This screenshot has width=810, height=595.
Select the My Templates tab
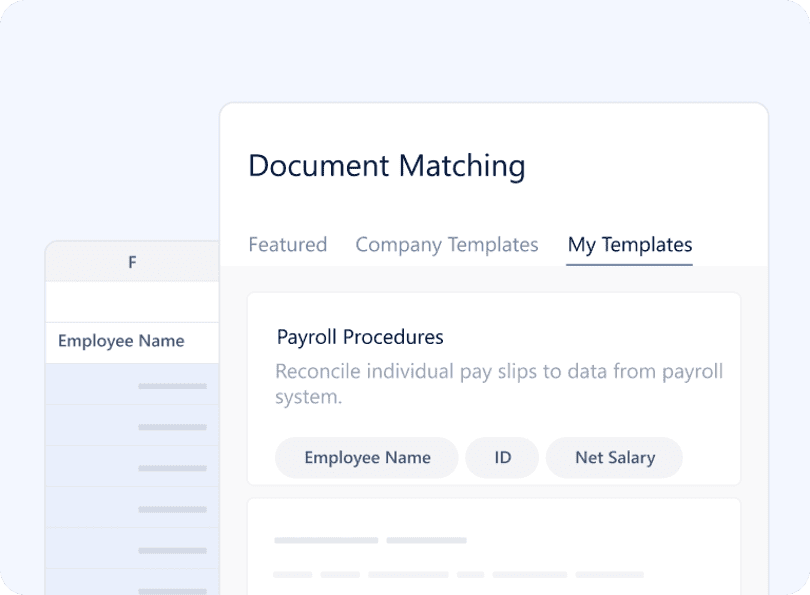[630, 245]
